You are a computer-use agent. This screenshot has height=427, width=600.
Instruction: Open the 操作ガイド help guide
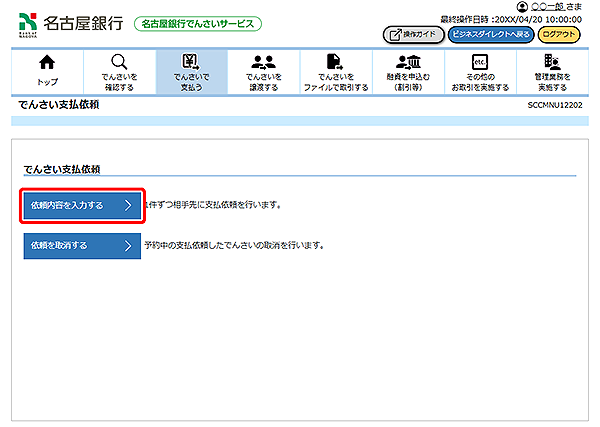pyautogui.click(x=411, y=34)
